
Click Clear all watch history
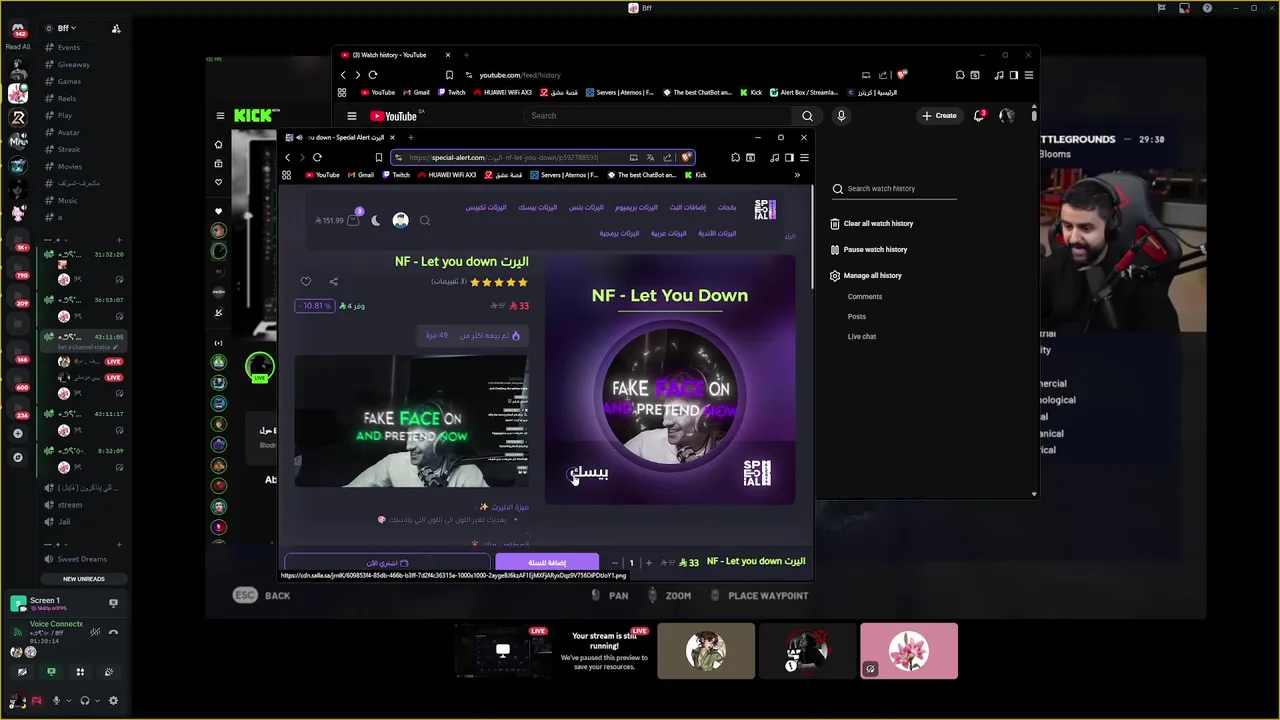871,224
